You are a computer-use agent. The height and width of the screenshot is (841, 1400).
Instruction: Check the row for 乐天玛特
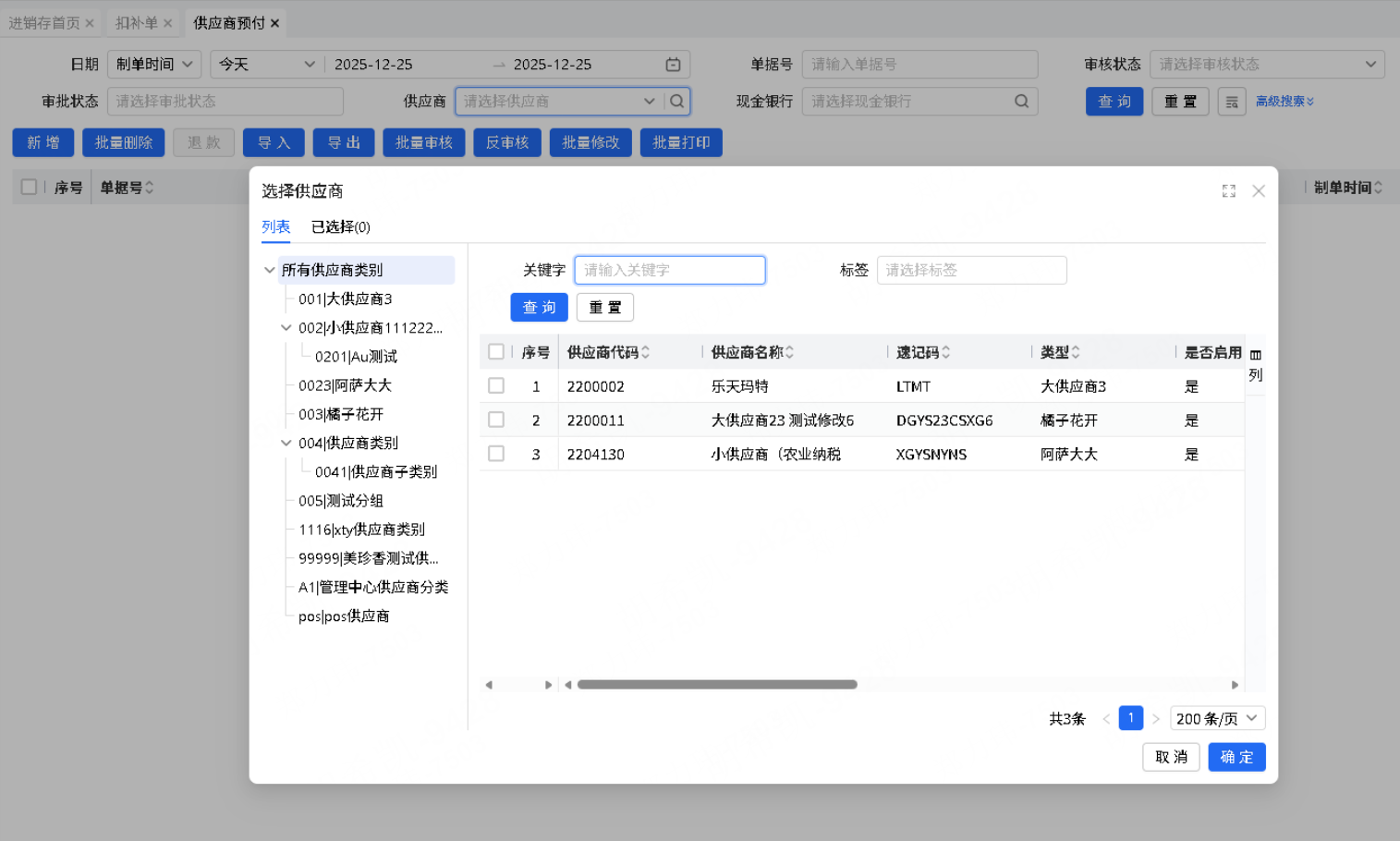pos(496,386)
